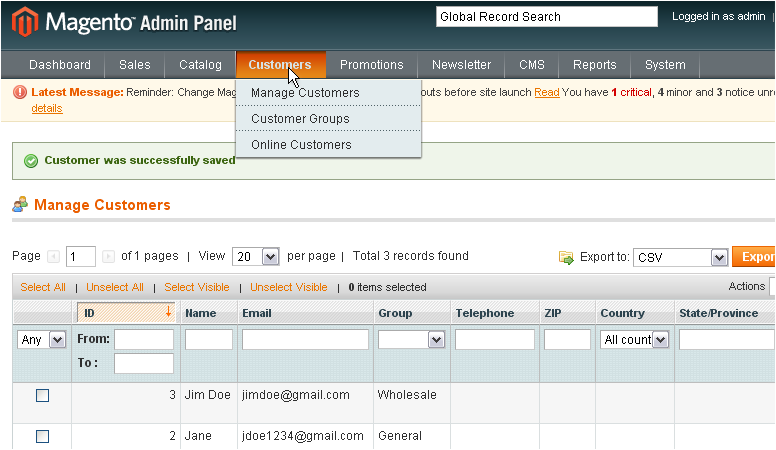This screenshot has width=776, height=450.
Task: Open the Catalog menu
Action: pyautogui.click(x=200, y=65)
